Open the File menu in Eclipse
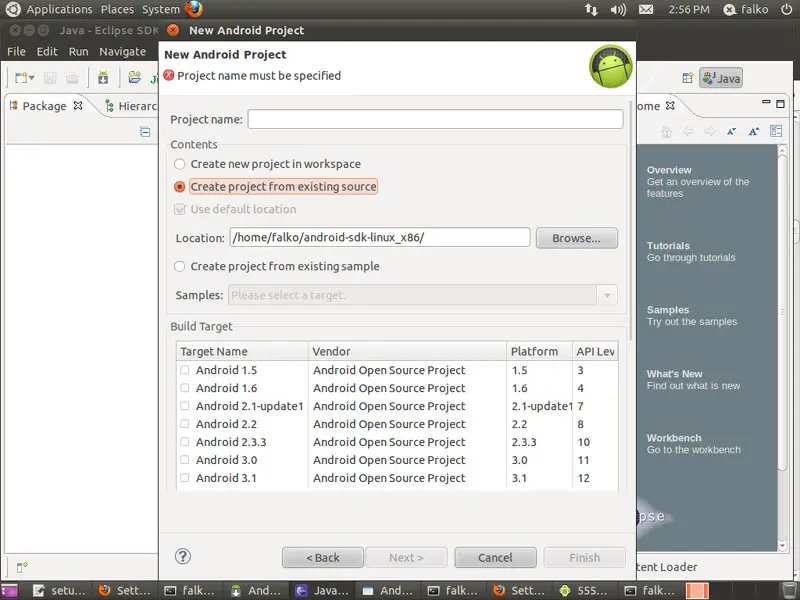The width and height of the screenshot is (800, 600). [16, 52]
